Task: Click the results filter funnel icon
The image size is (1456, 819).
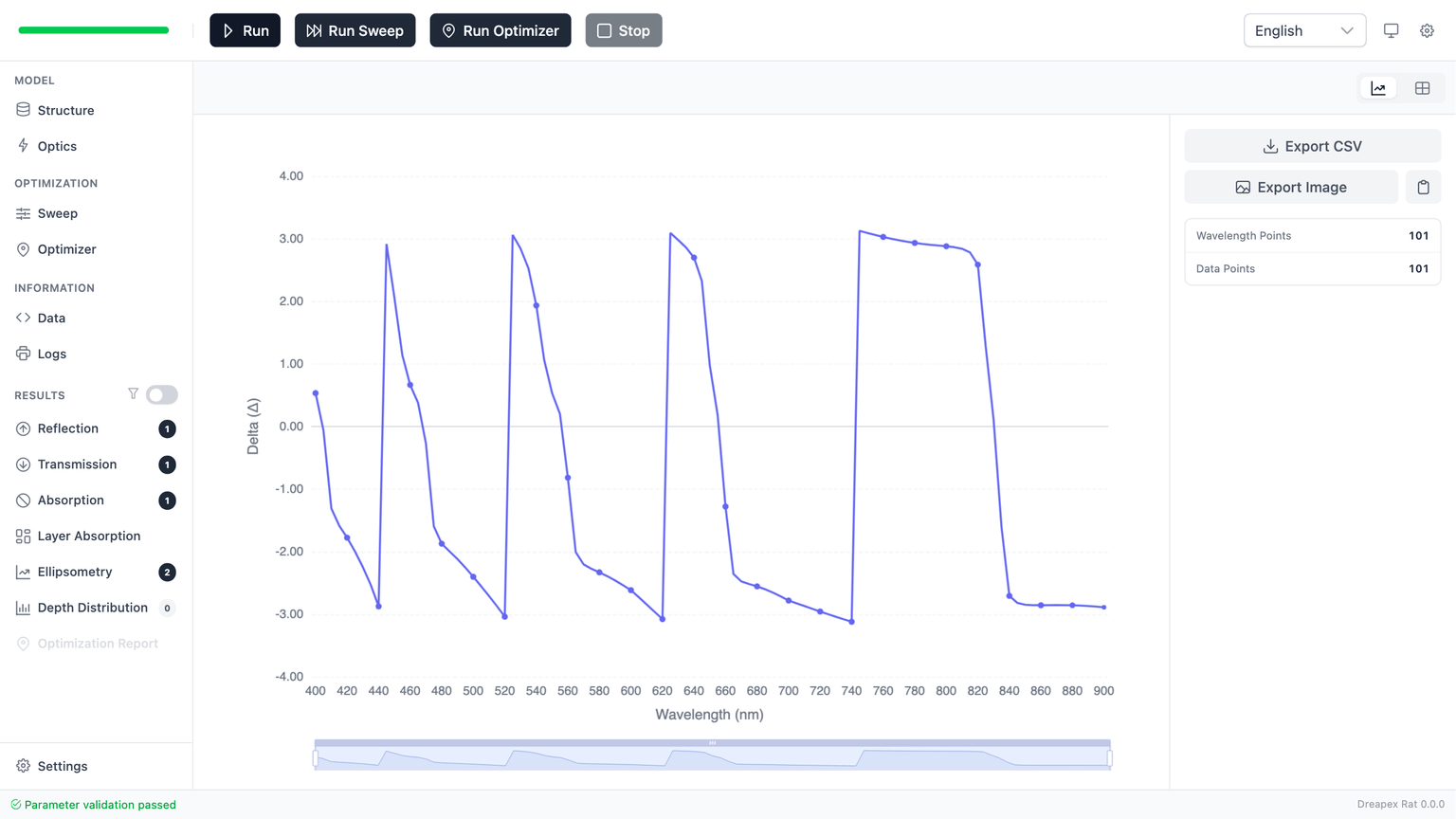Action: 133,394
